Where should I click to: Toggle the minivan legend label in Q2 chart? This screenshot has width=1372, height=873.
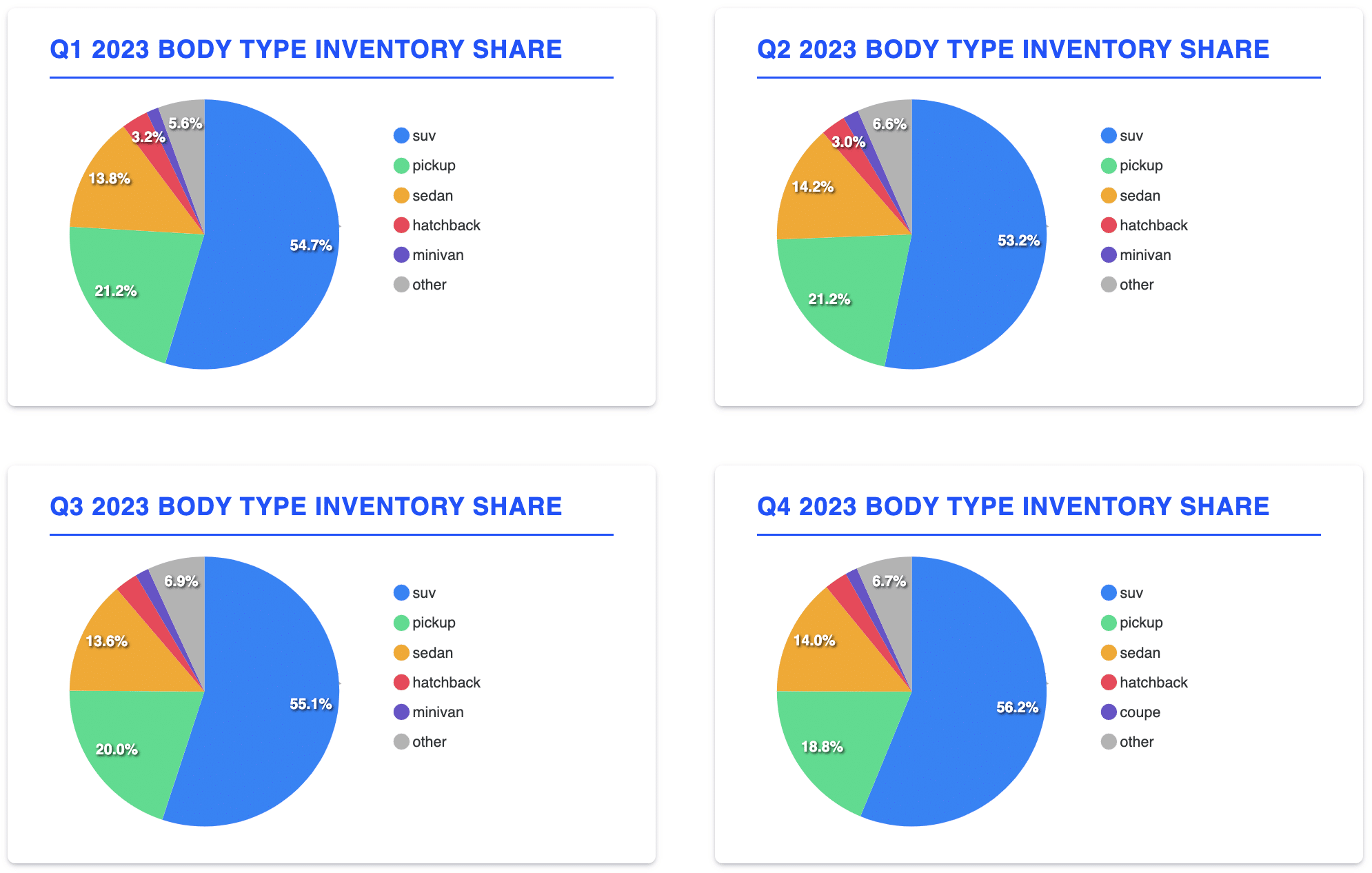pos(1144,255)
